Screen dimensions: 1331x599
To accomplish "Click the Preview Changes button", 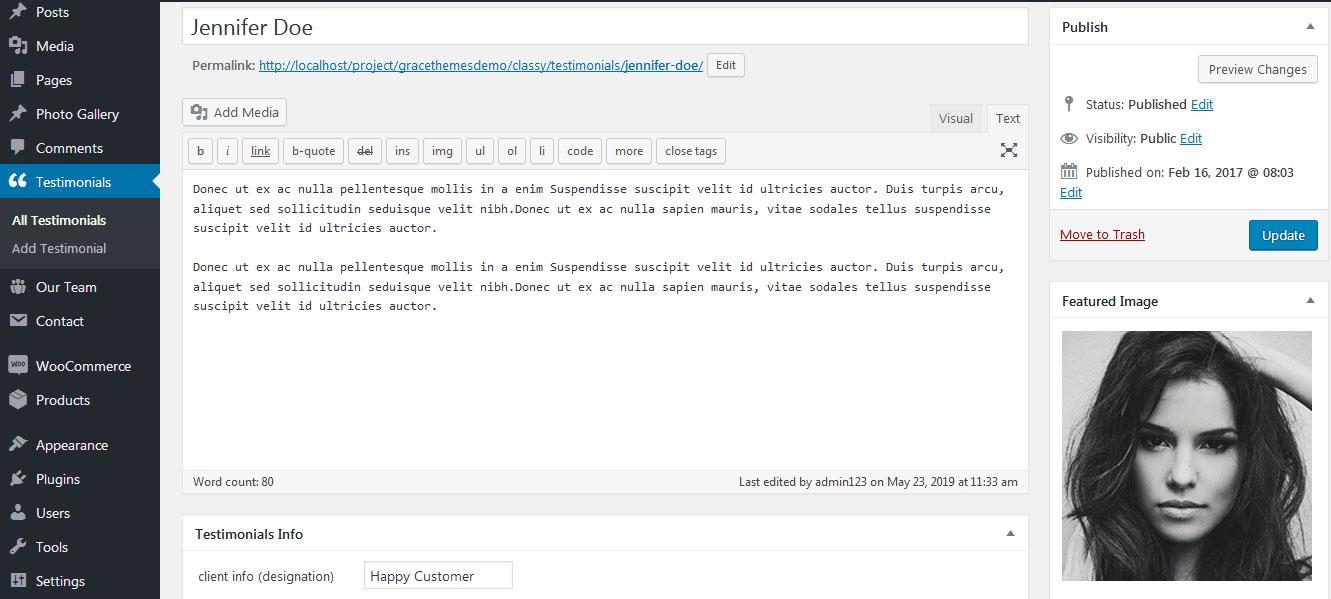I will (x=1257, y=69).
